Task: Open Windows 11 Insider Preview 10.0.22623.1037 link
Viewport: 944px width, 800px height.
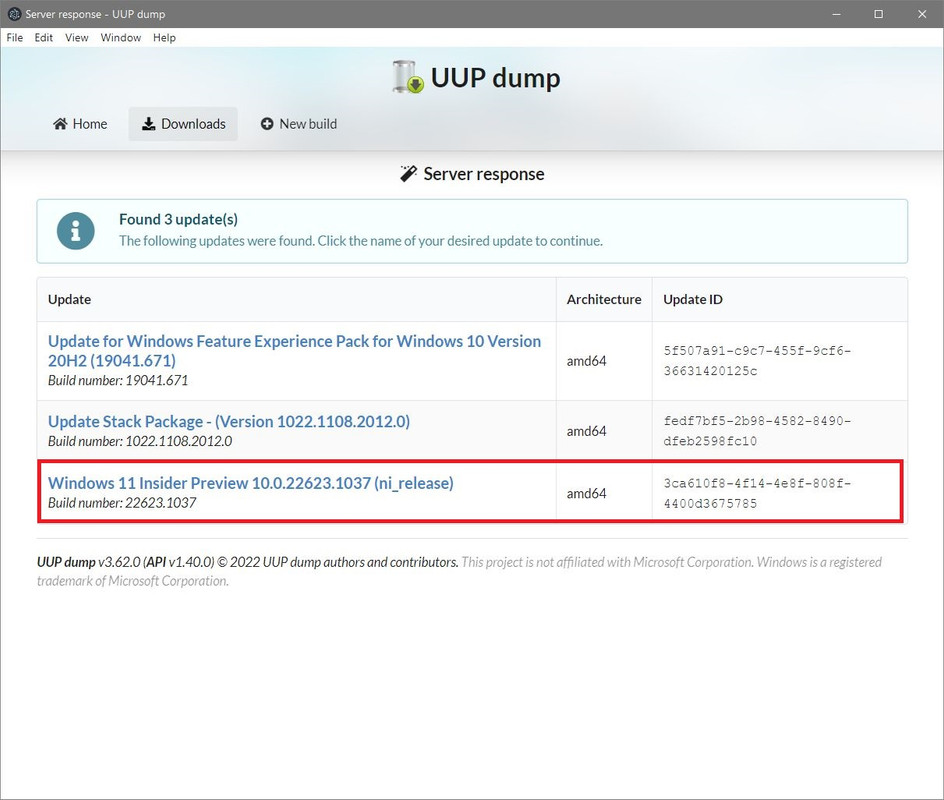Action: coord(250,483)
